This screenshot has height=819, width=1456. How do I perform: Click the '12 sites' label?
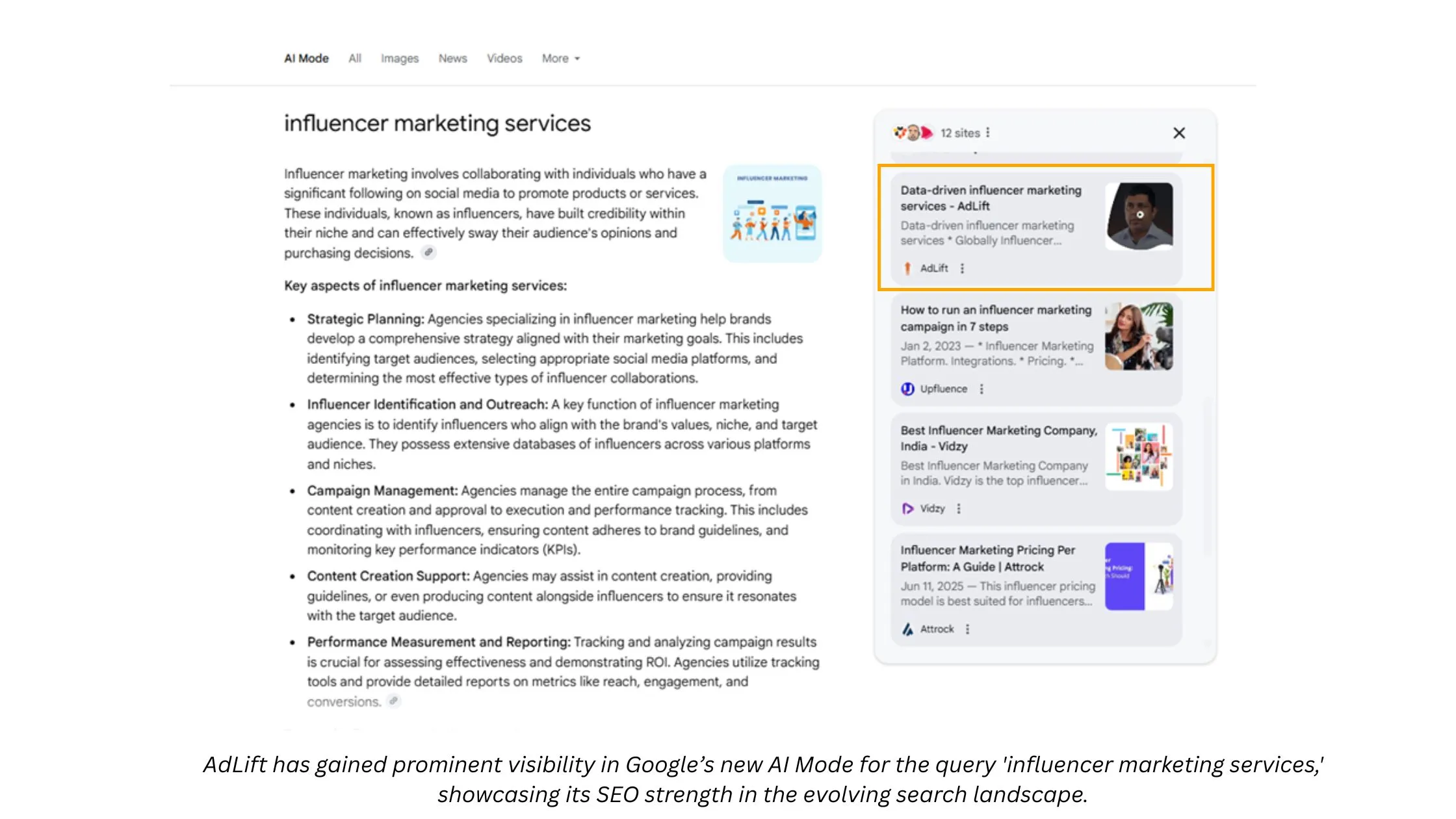pyautogui.click(x=960, y=133)
